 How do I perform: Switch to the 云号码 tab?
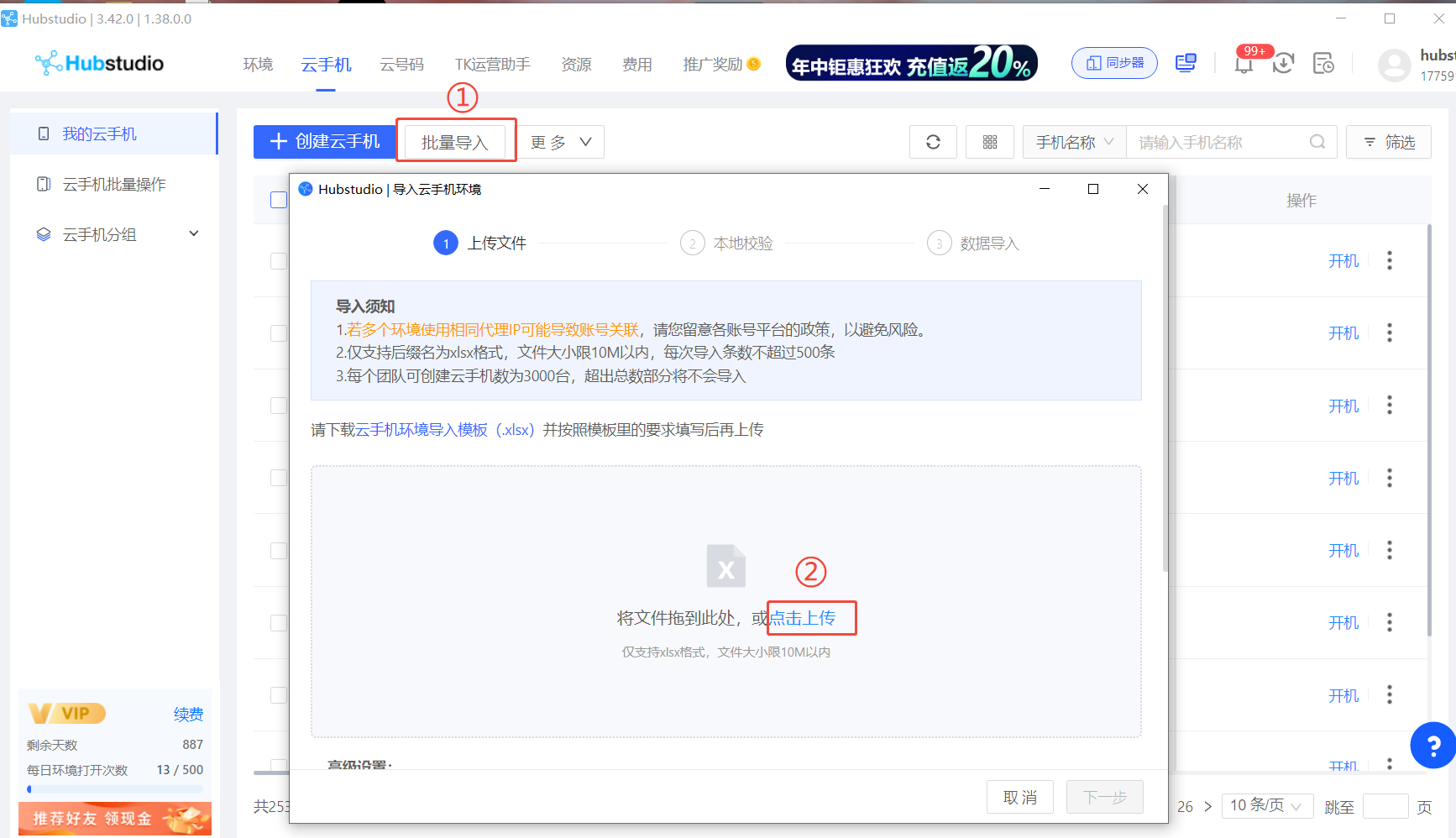[x=401, y=65]
